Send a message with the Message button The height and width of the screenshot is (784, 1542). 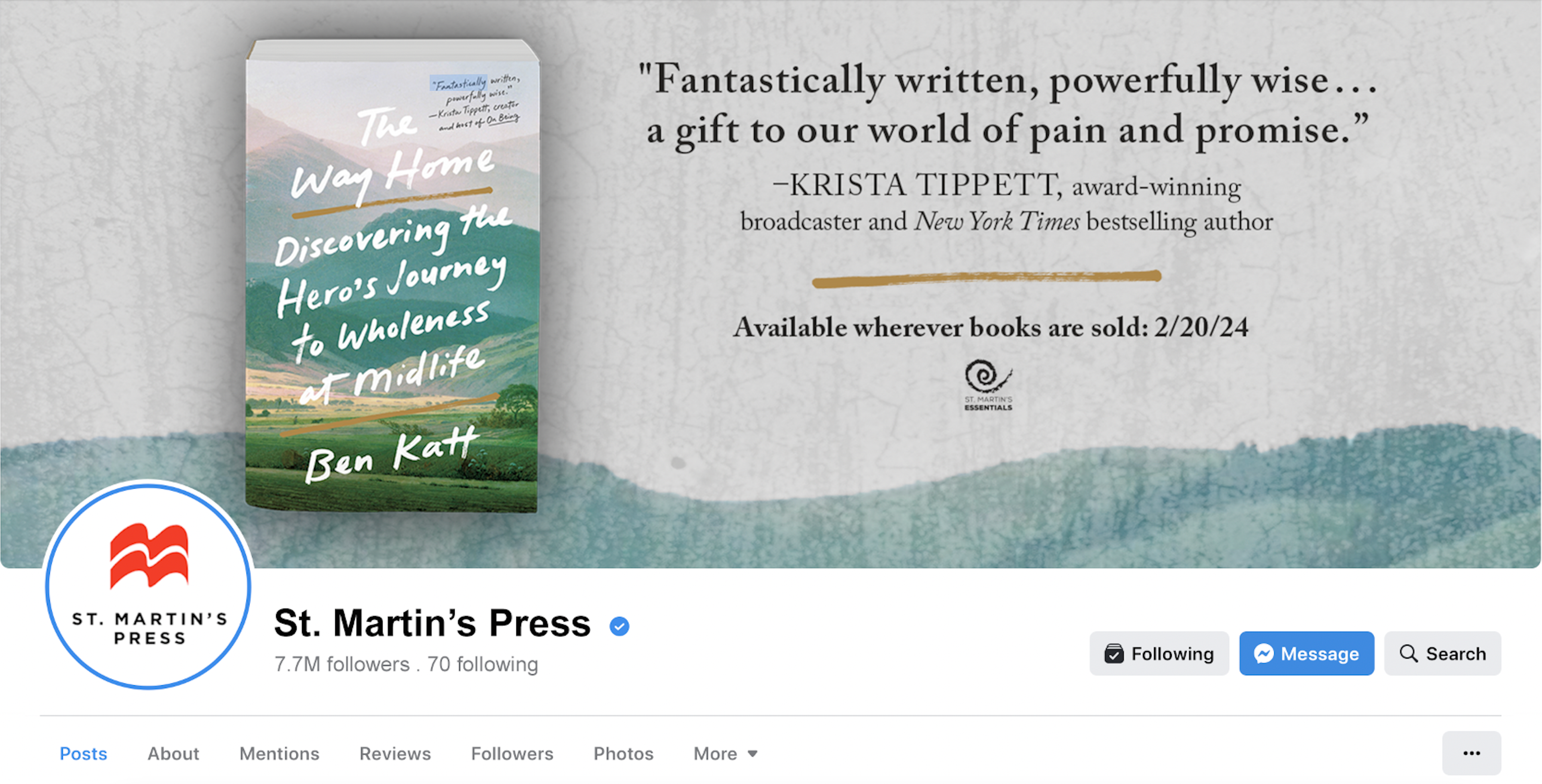pyautogui.click(x=1307, y=654)
